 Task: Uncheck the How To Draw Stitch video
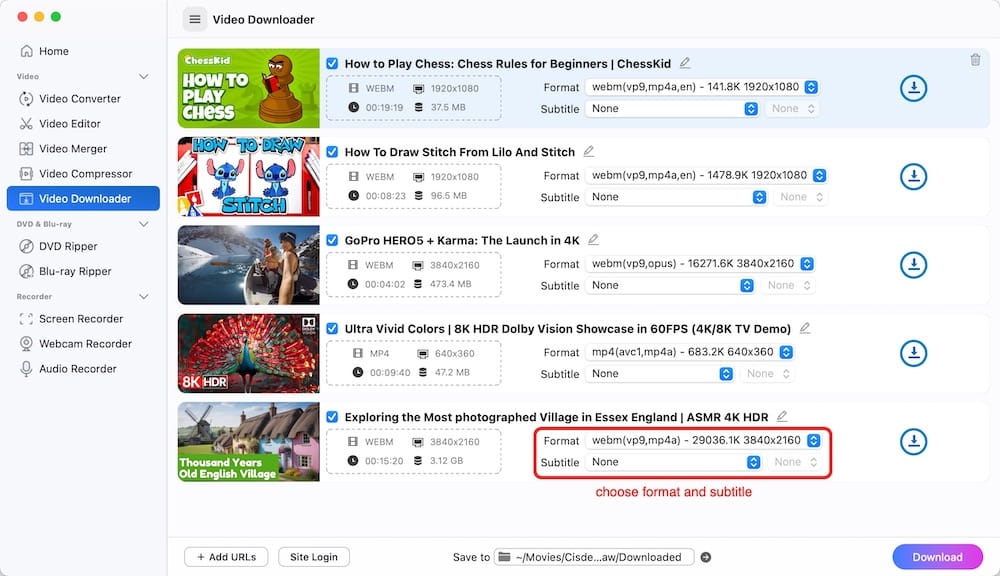[x=332, y=152]
